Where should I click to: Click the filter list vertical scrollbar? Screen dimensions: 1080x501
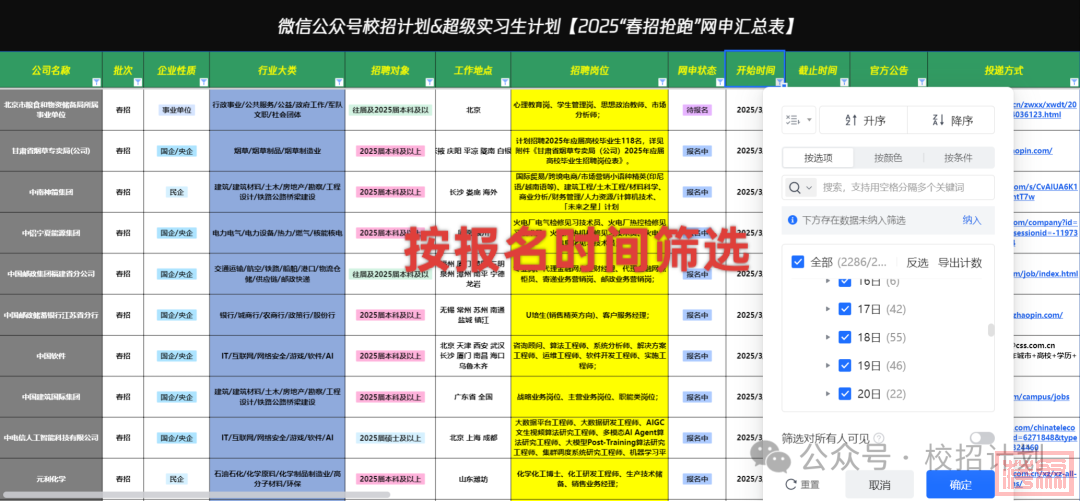point(991,329)
